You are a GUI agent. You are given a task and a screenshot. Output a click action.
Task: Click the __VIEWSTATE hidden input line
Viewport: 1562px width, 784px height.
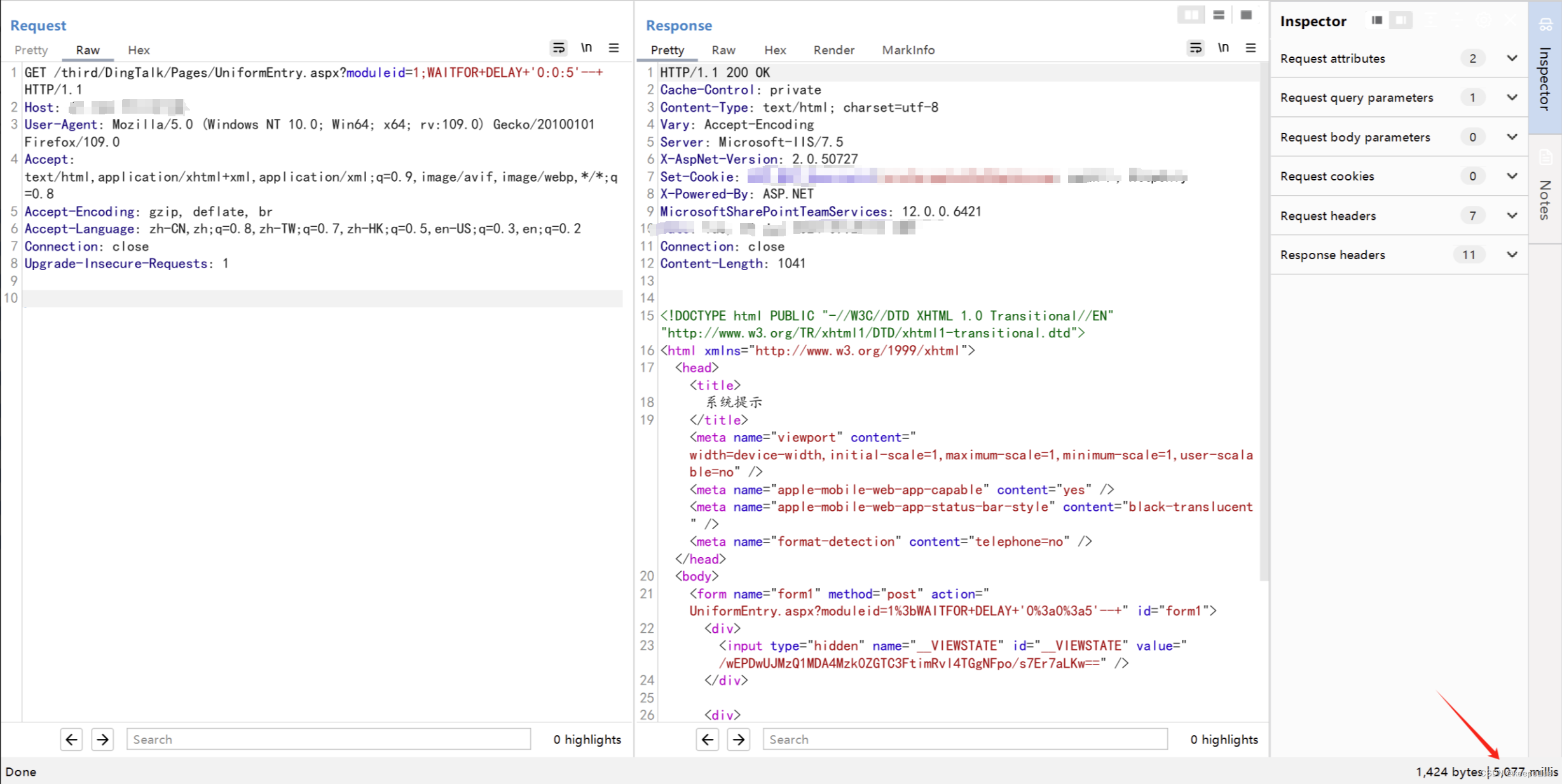click(x=953, y=654)
